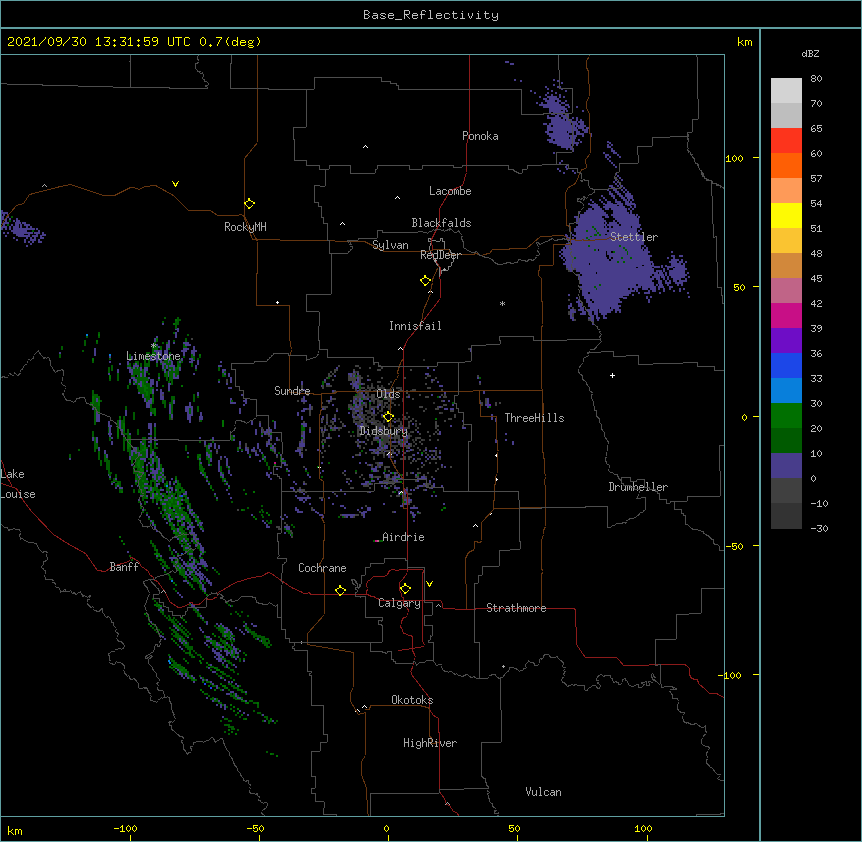Viewport: 862px width, 842px height.
Task: Pick the bright green 30-20 dBZ legend swatch
Action: coord(786,416)
